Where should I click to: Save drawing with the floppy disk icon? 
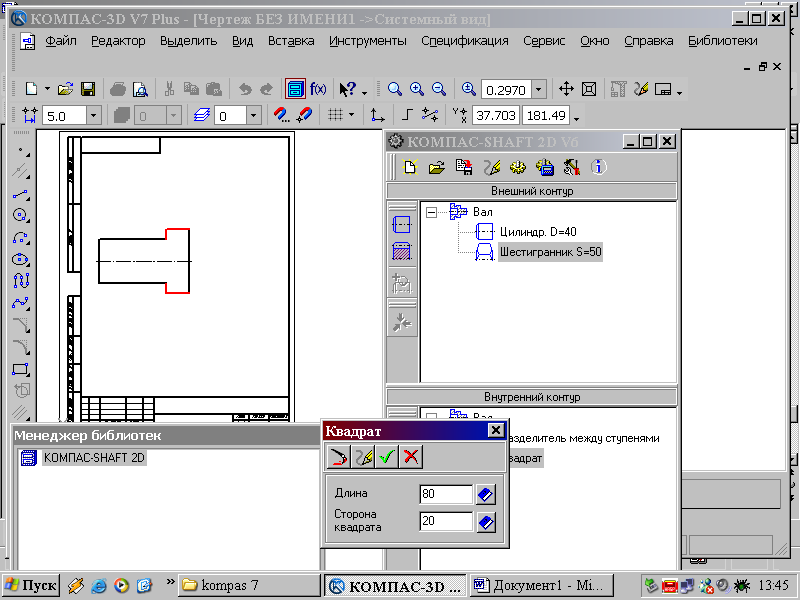pyautogui.click(x=88, y=89)
